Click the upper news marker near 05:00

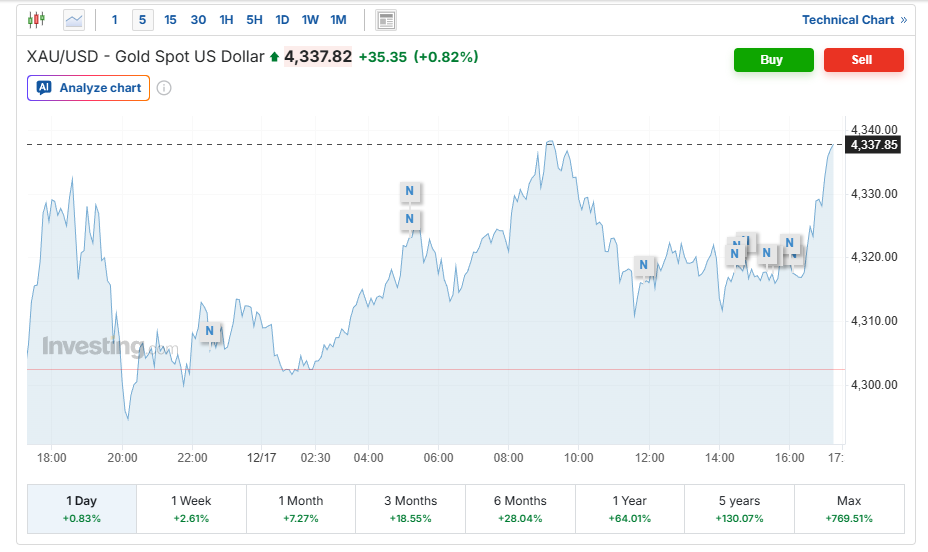[x=409, y=190]
